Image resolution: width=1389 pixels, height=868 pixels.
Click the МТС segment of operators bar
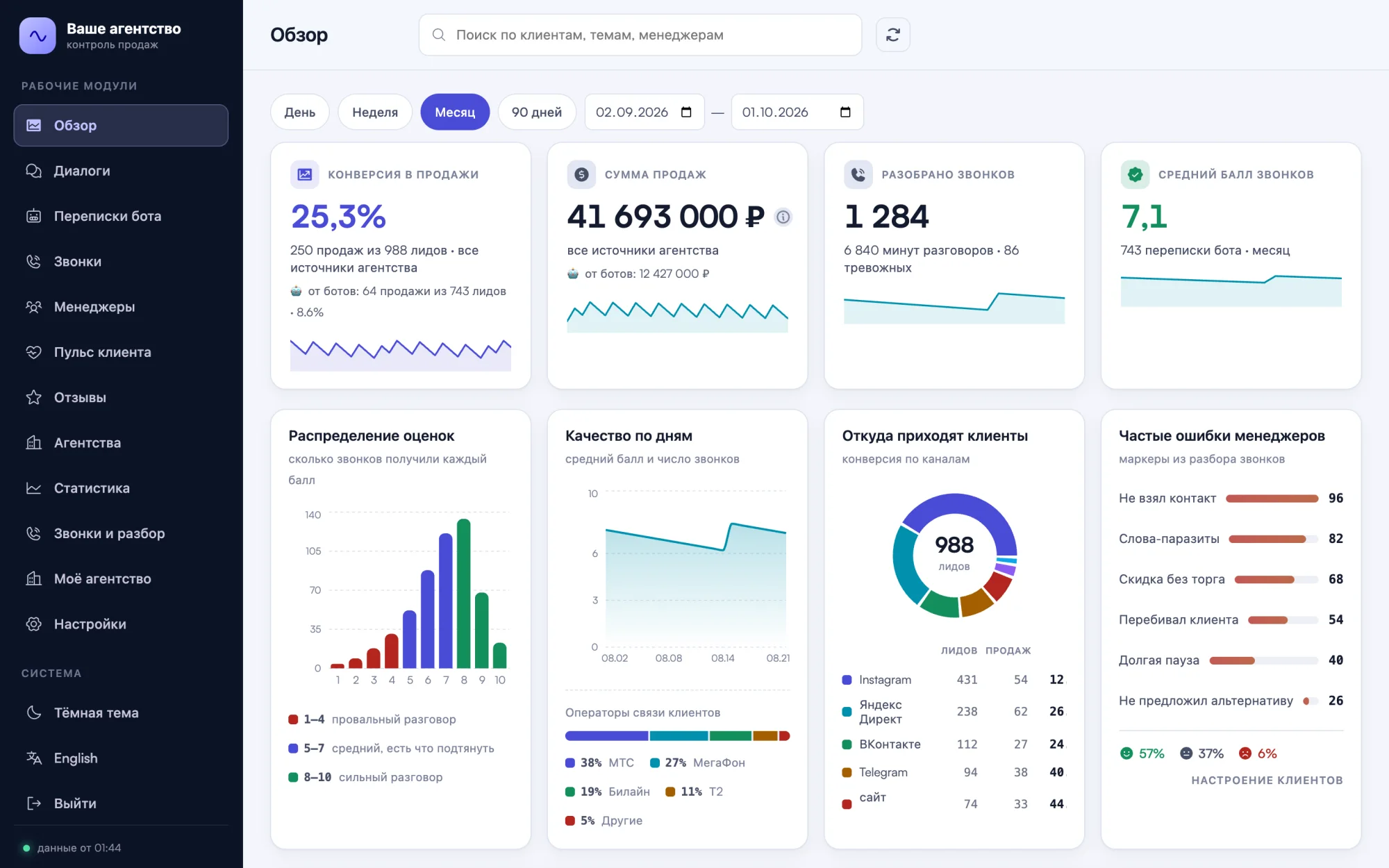point(606,736)
